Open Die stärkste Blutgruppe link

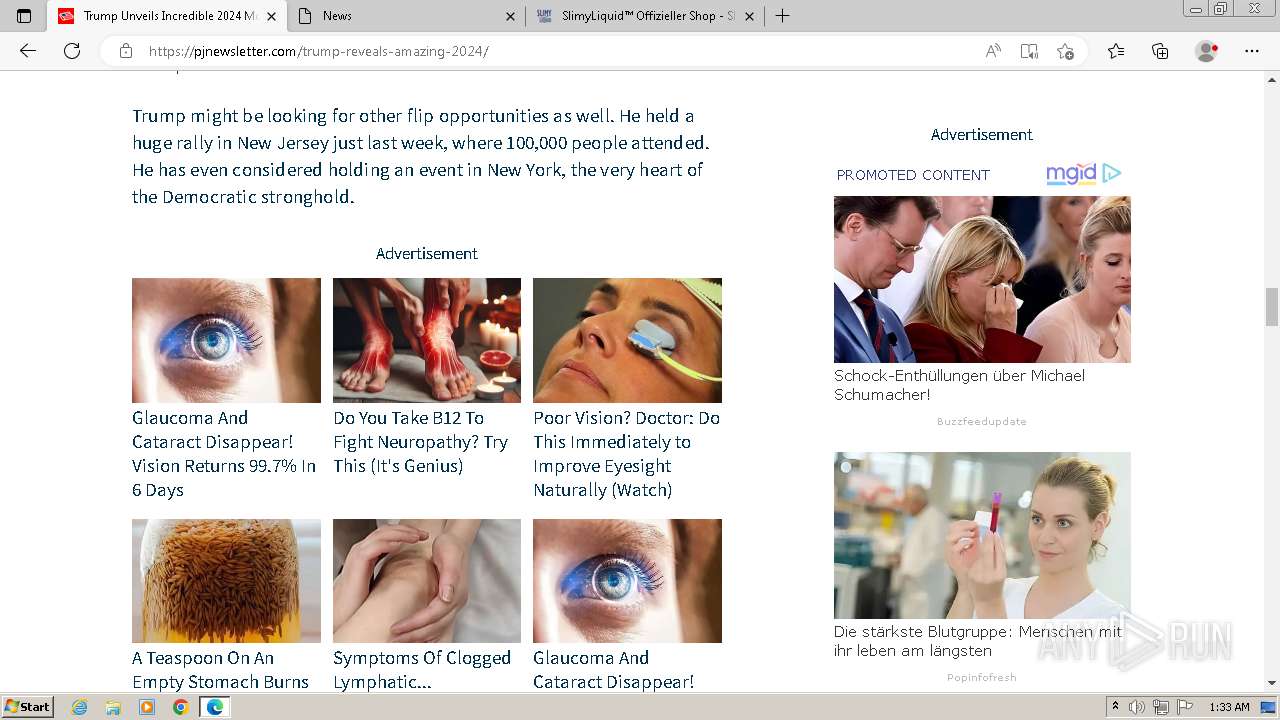click(x=978, y=641)
